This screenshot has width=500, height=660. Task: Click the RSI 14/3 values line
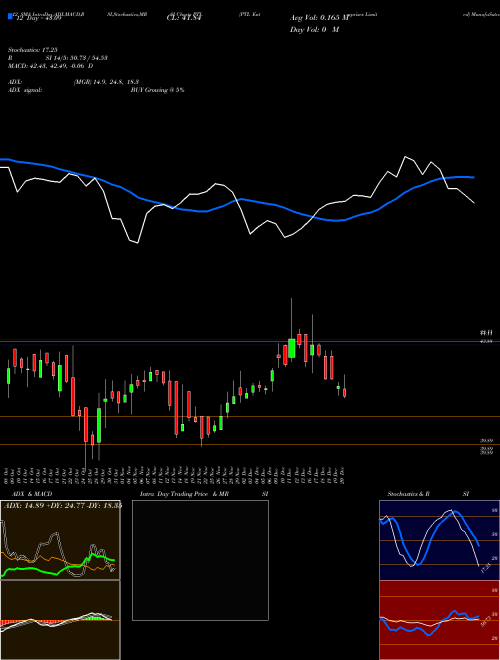58,58
